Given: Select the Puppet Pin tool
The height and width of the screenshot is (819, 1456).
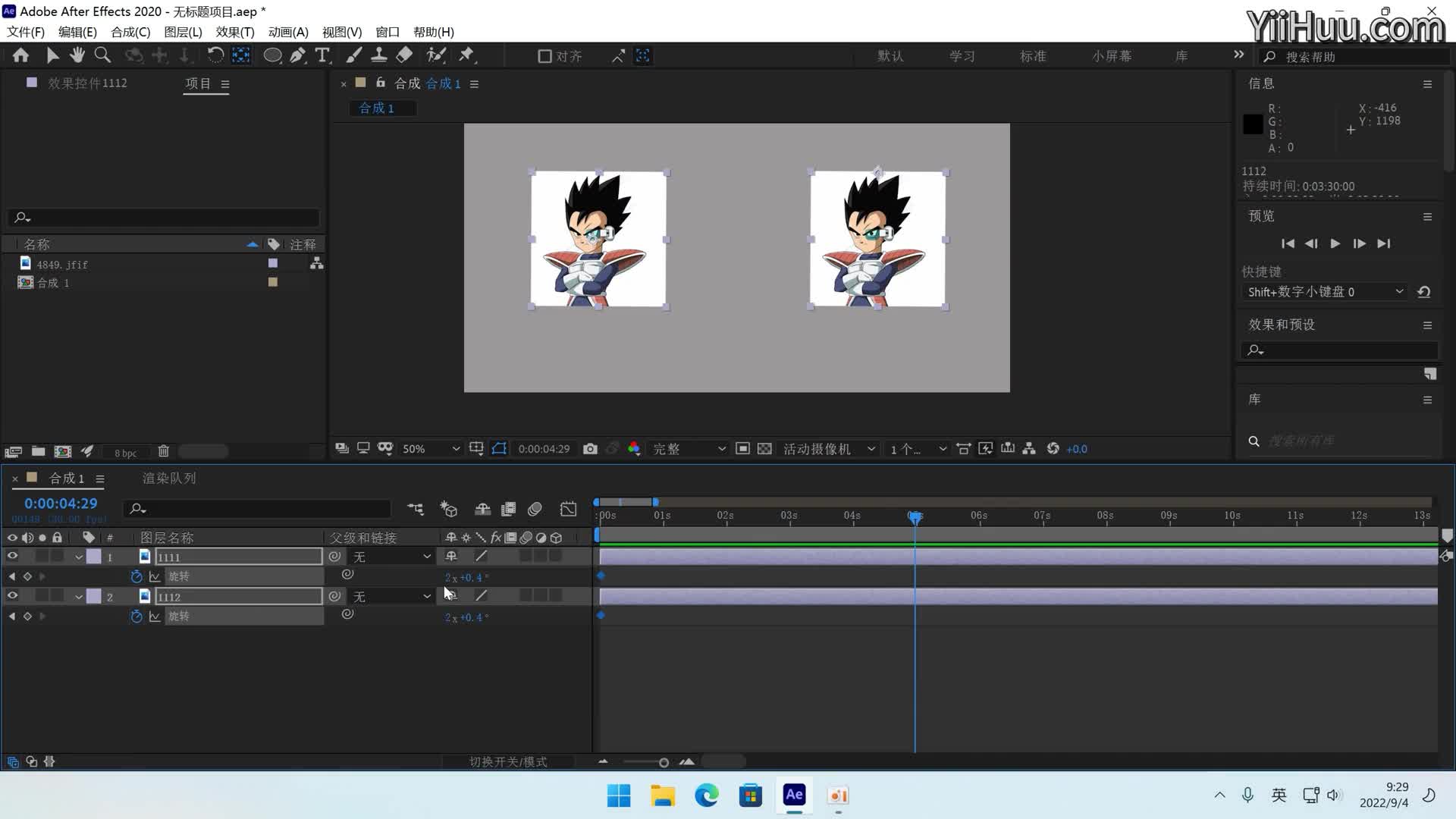Looking at the screenshot, I should point(466,55).
